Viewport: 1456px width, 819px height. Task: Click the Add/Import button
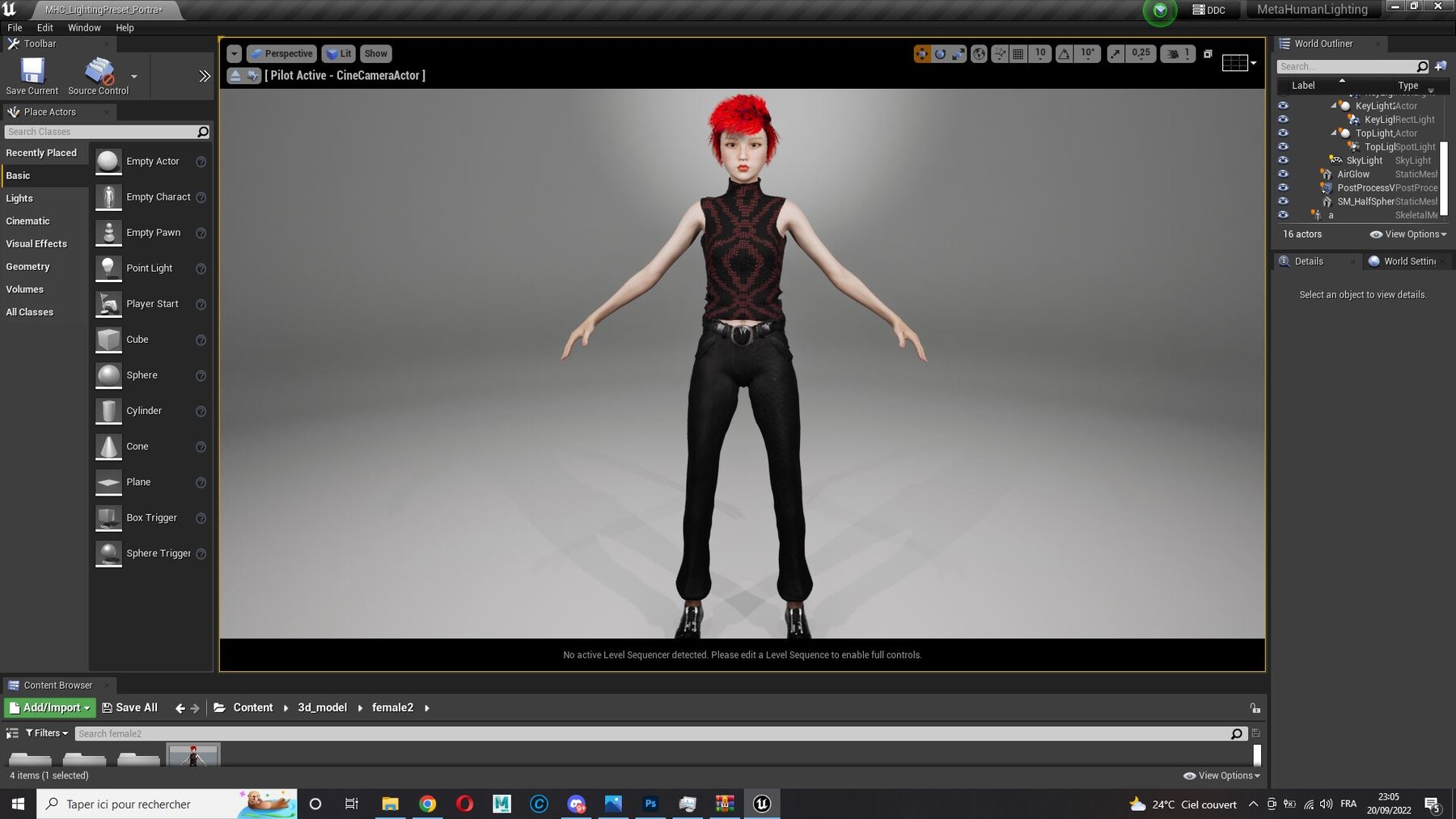click(50, 707)
